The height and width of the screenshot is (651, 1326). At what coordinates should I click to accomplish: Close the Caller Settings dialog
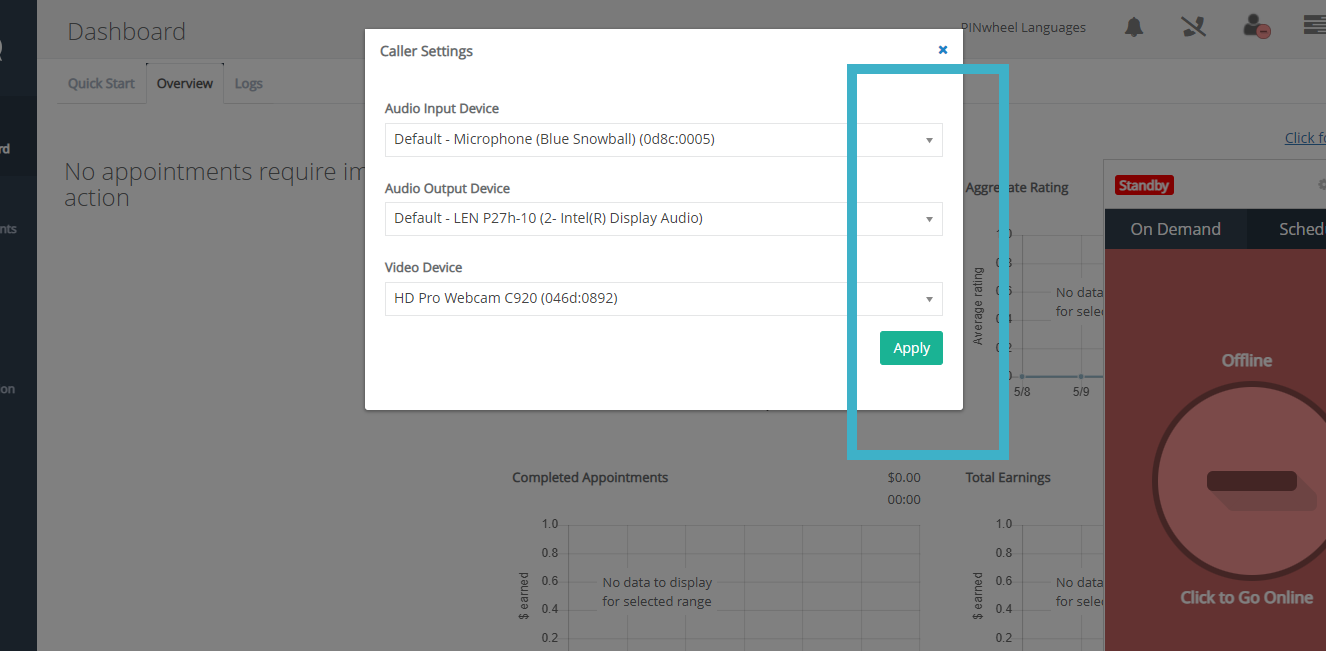pos(942,49)
